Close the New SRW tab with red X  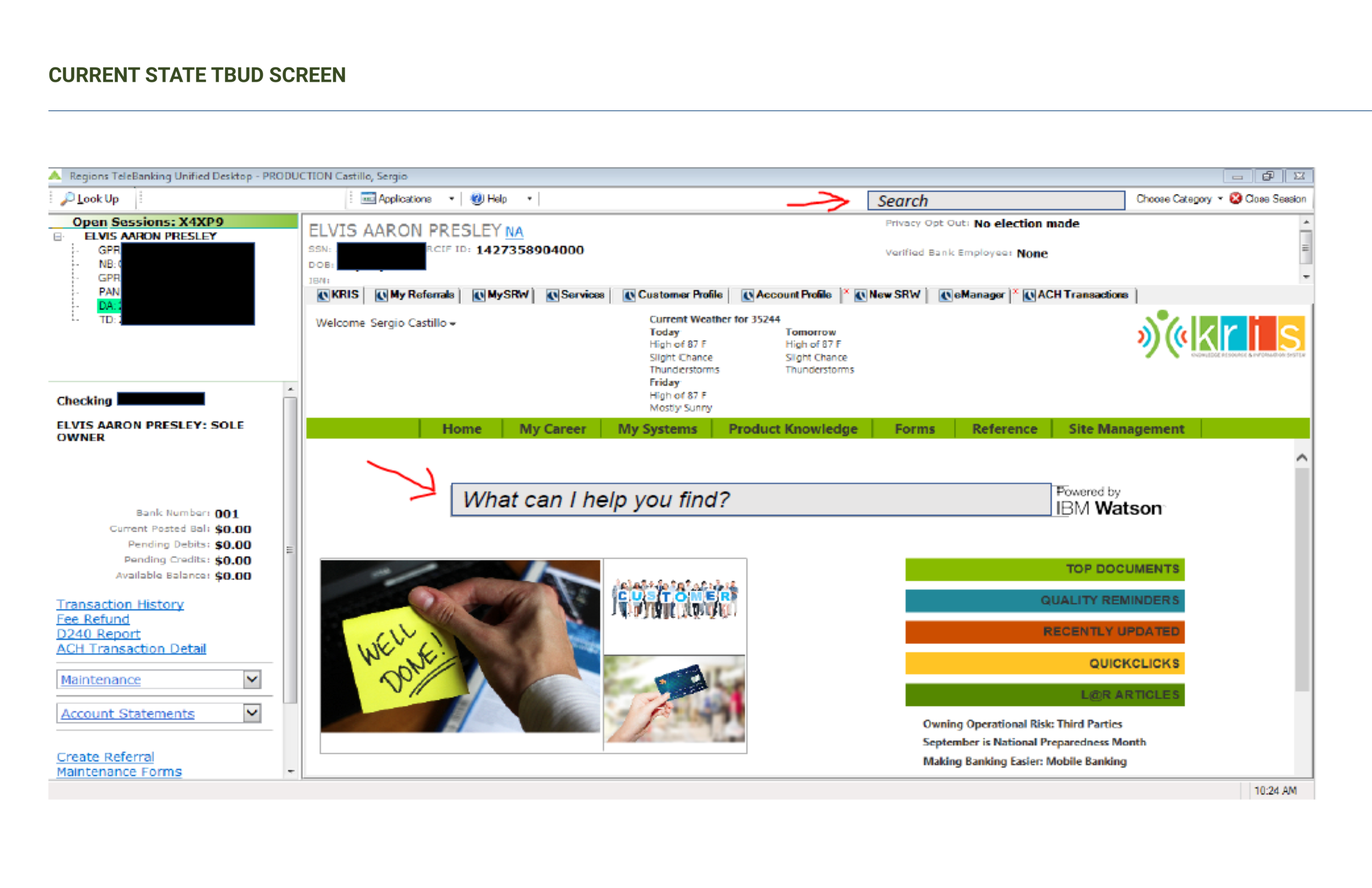tap(846, 291)
